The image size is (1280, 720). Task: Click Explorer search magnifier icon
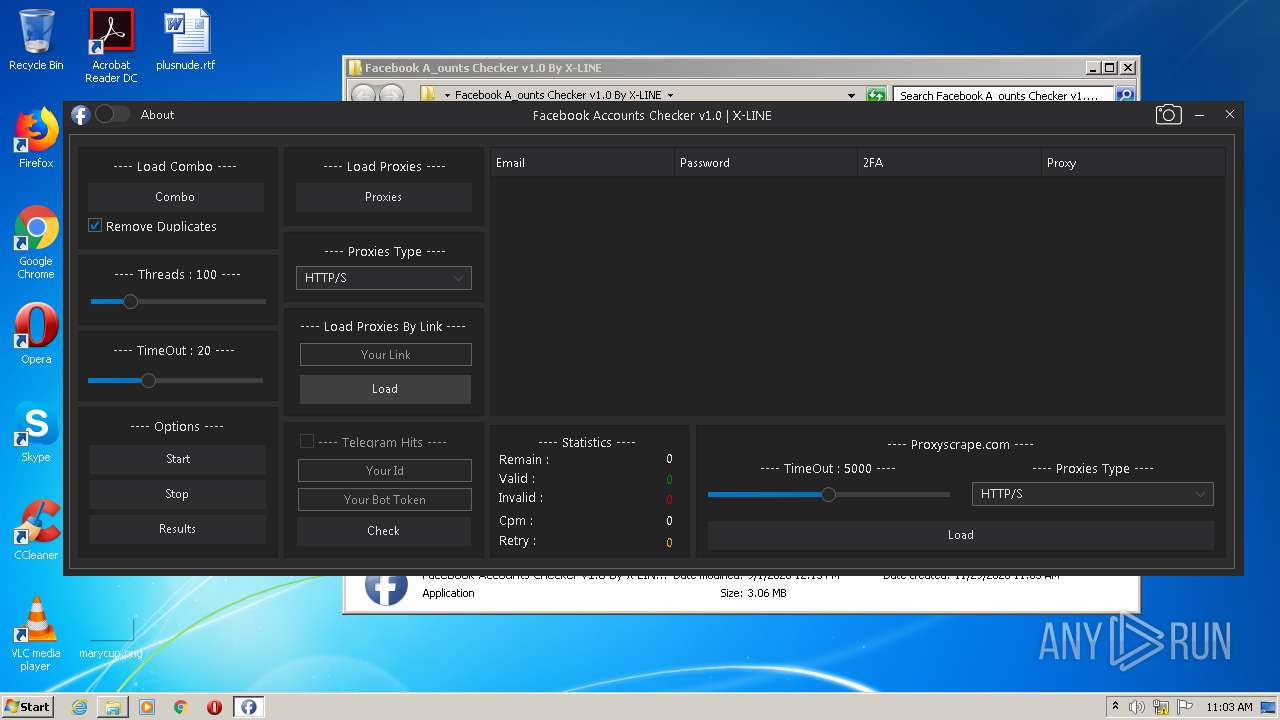(x=1125, y=95)
